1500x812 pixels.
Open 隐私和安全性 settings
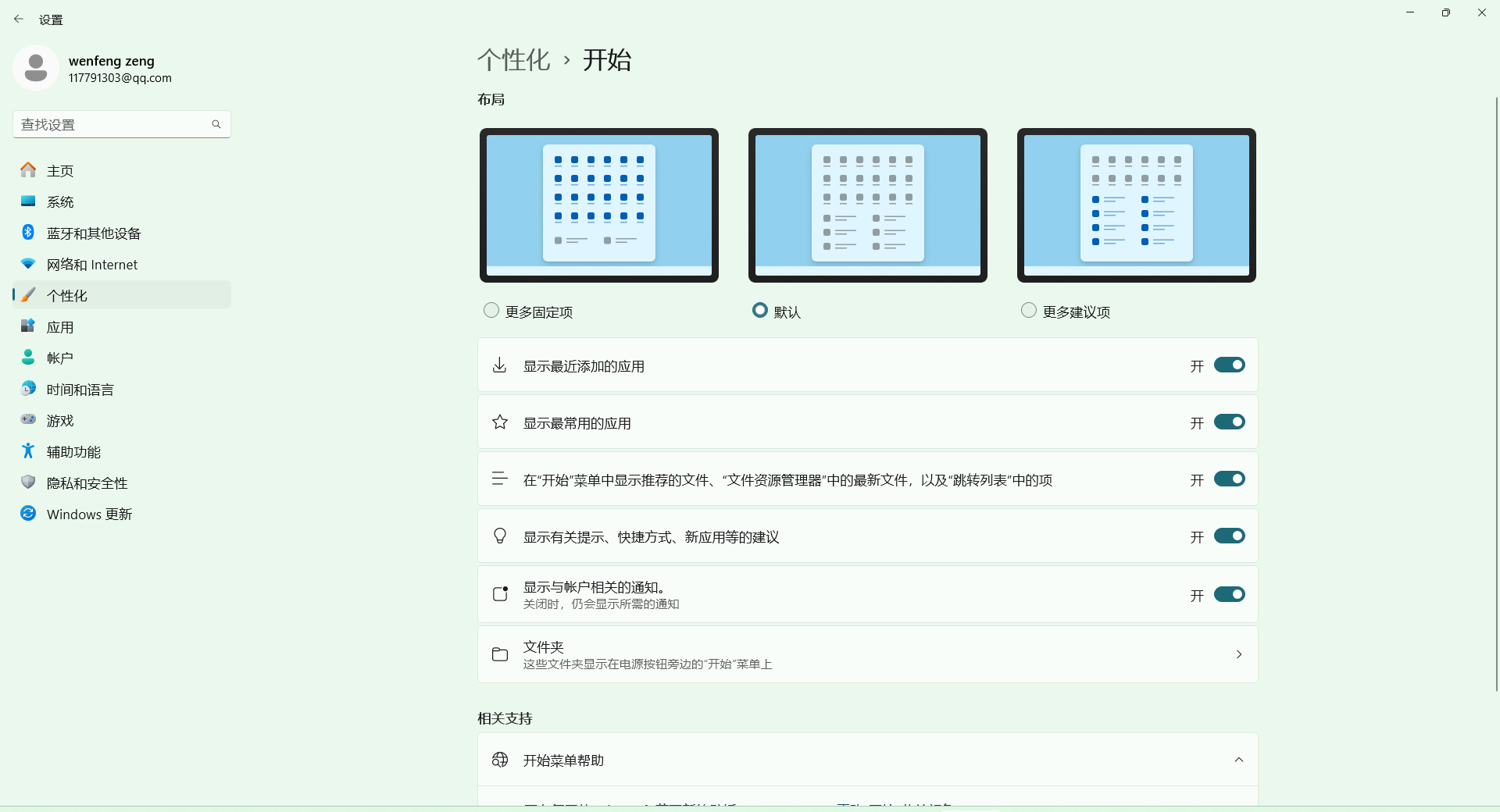click(x=122, y=483)
